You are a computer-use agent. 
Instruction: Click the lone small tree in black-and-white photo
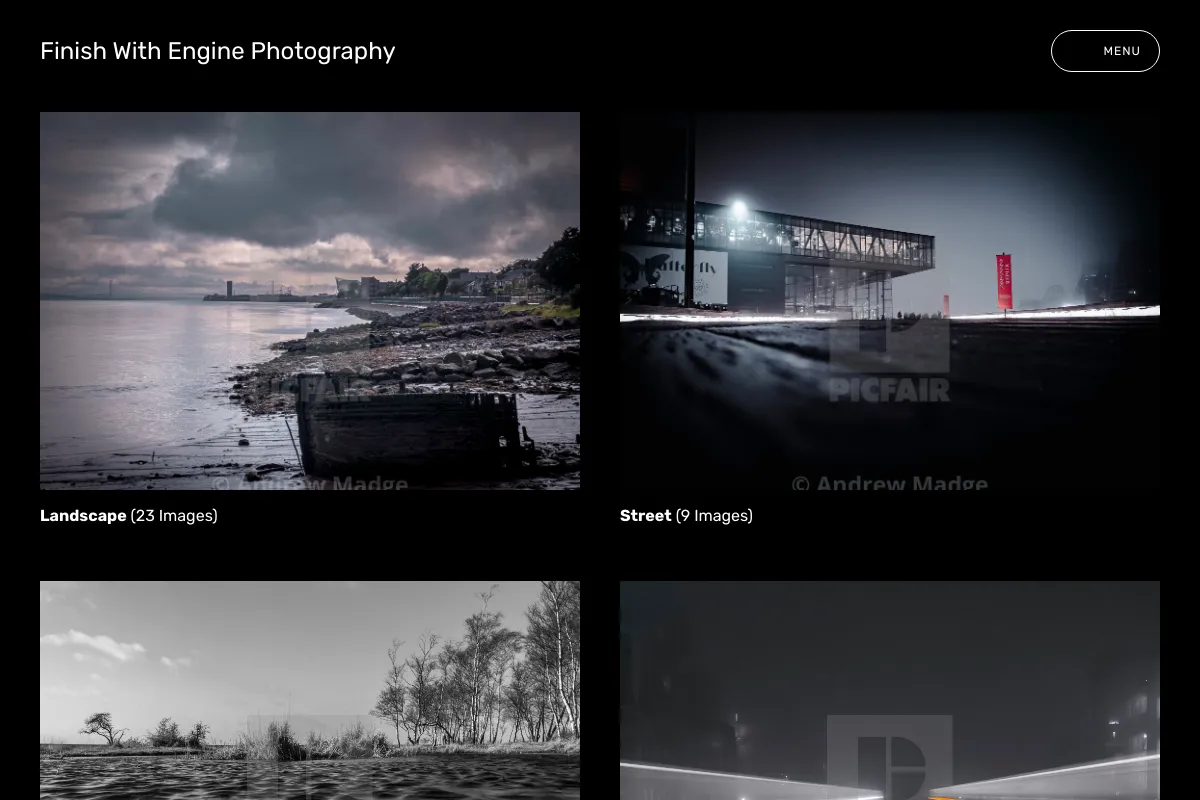(x=103, y=728)
